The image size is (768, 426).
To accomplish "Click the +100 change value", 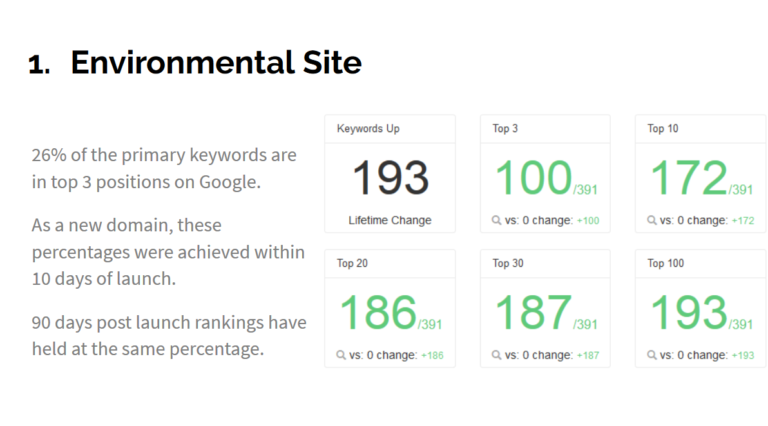I will pos(587,221).
